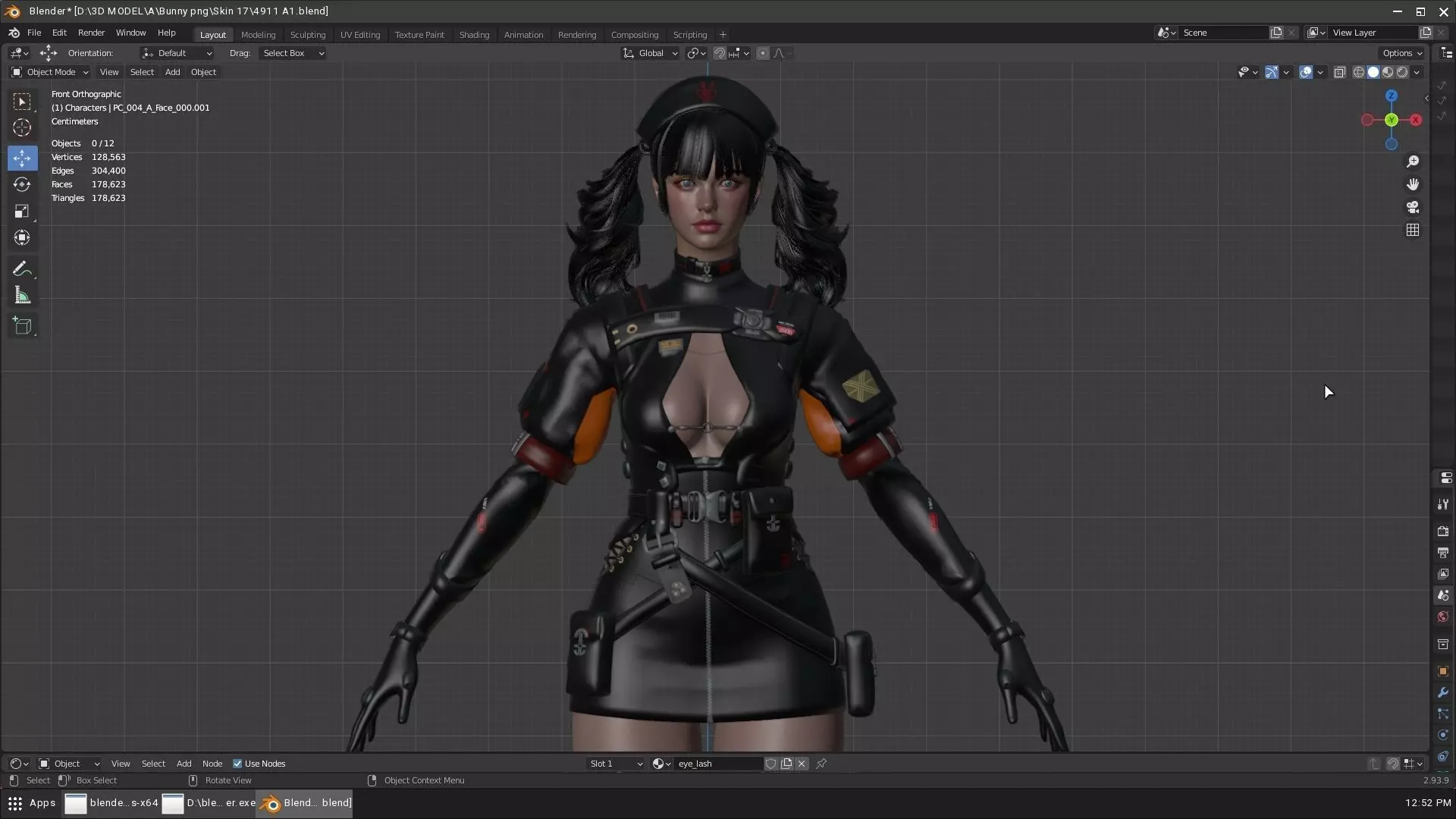Open viewport Add menu

[172, 72]
